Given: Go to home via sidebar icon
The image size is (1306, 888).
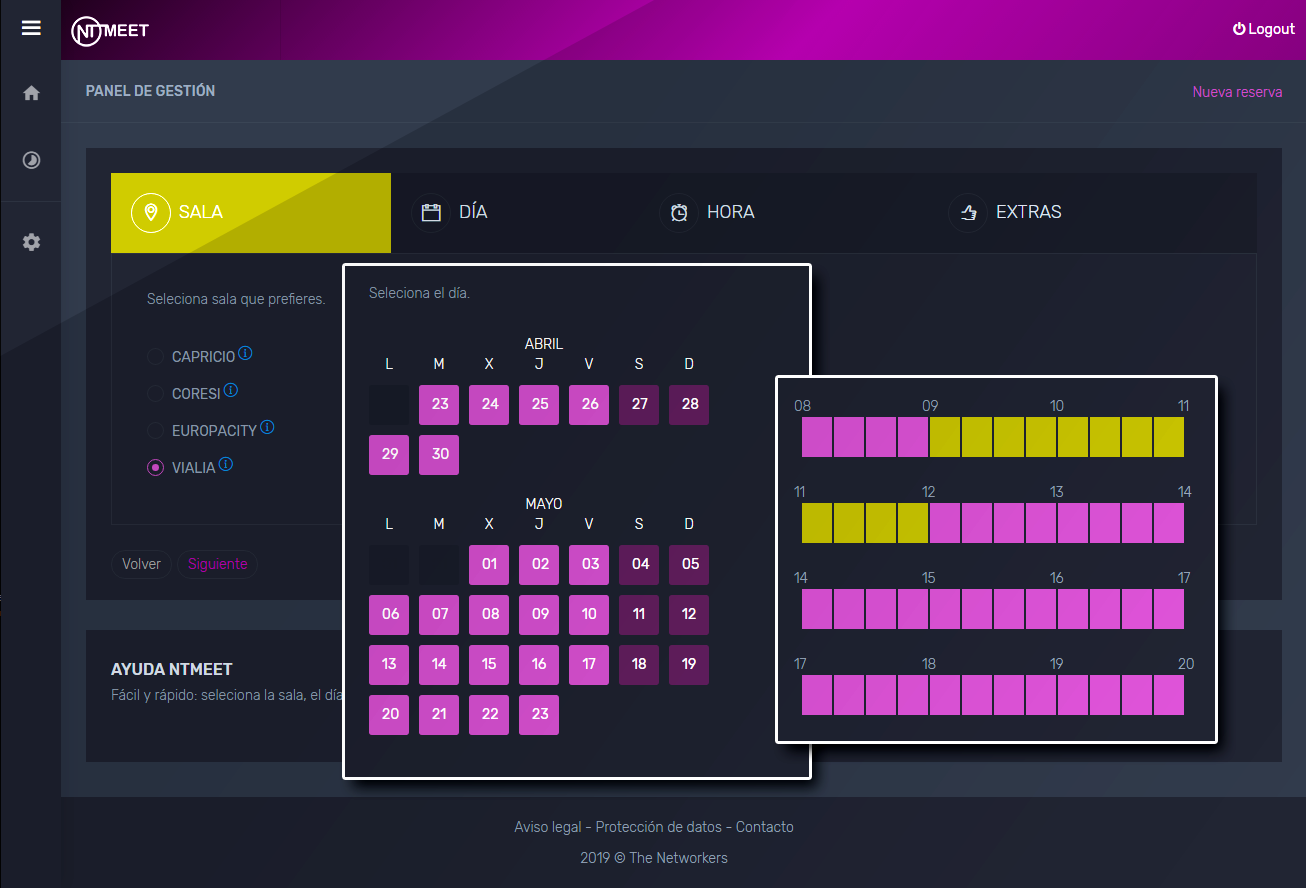Looking at the screenshot, I should tap(31, 93).
